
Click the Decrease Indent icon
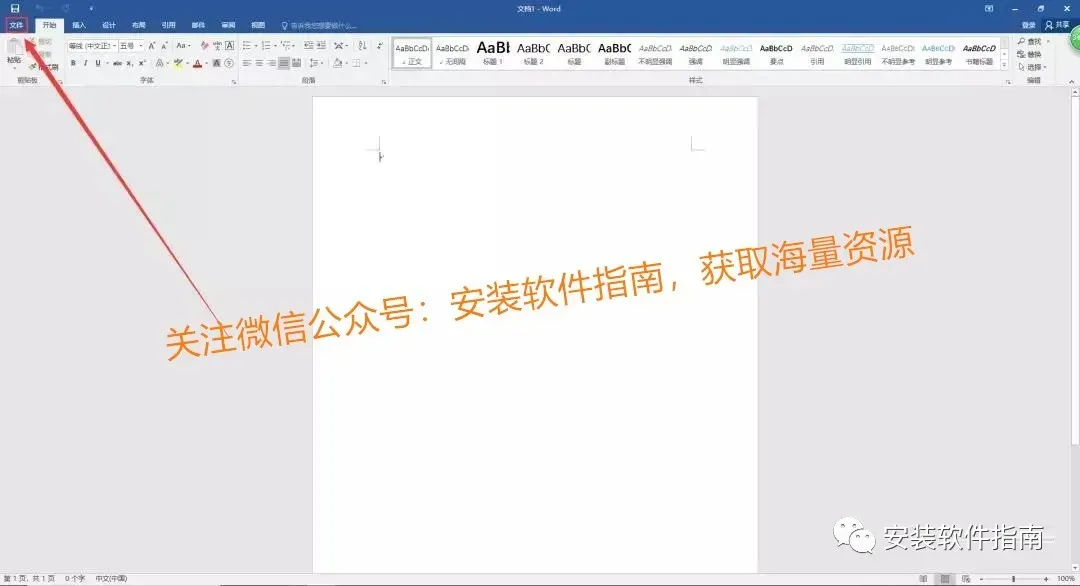click(309, 45)
